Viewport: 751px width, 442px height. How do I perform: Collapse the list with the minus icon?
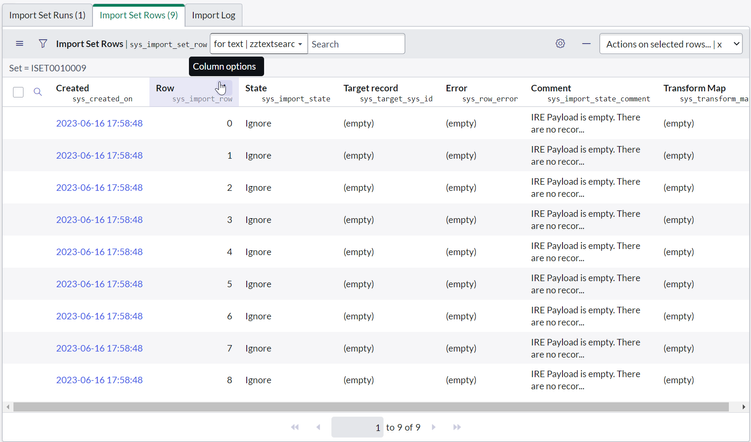(x=586, y=44)
